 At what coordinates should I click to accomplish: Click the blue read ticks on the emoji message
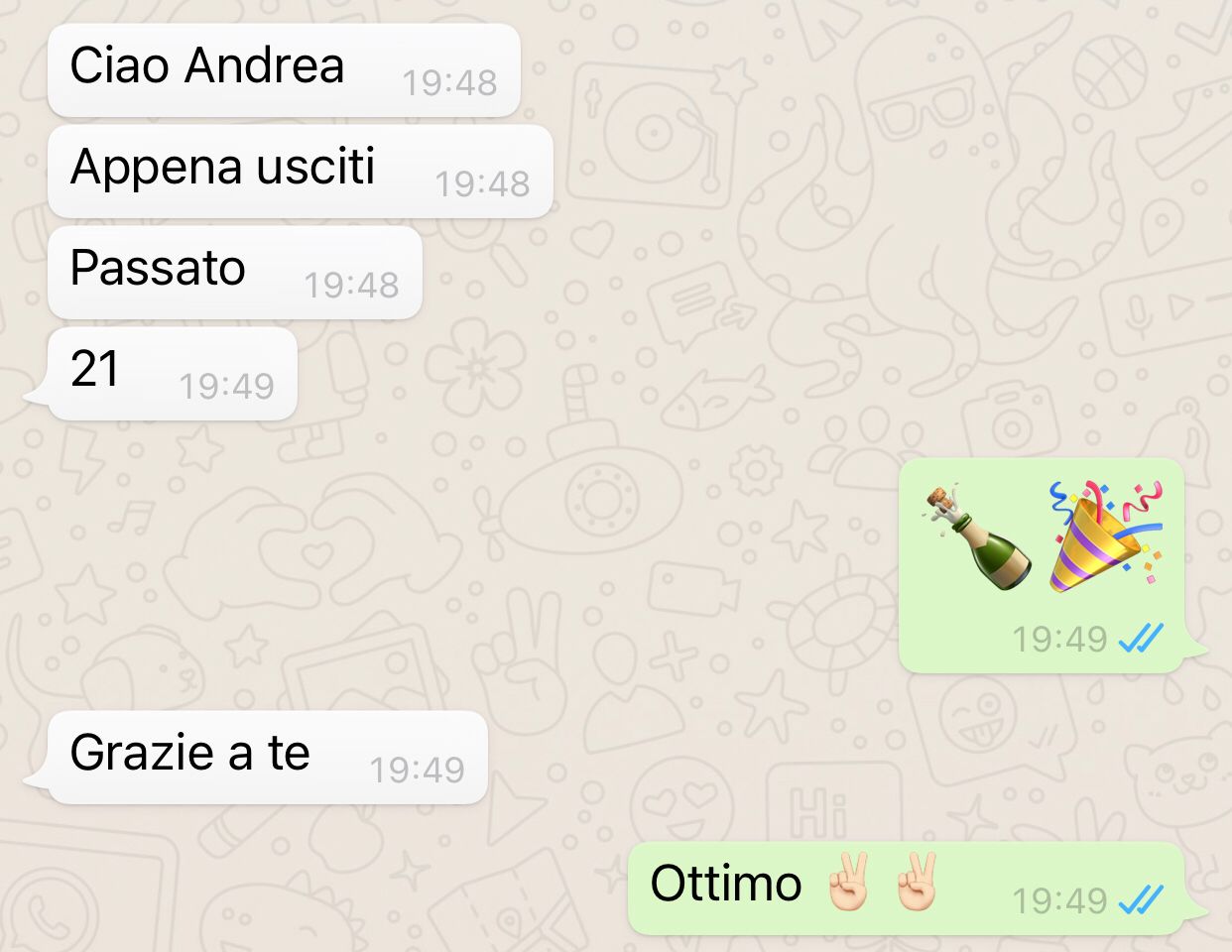(1141, 639)
